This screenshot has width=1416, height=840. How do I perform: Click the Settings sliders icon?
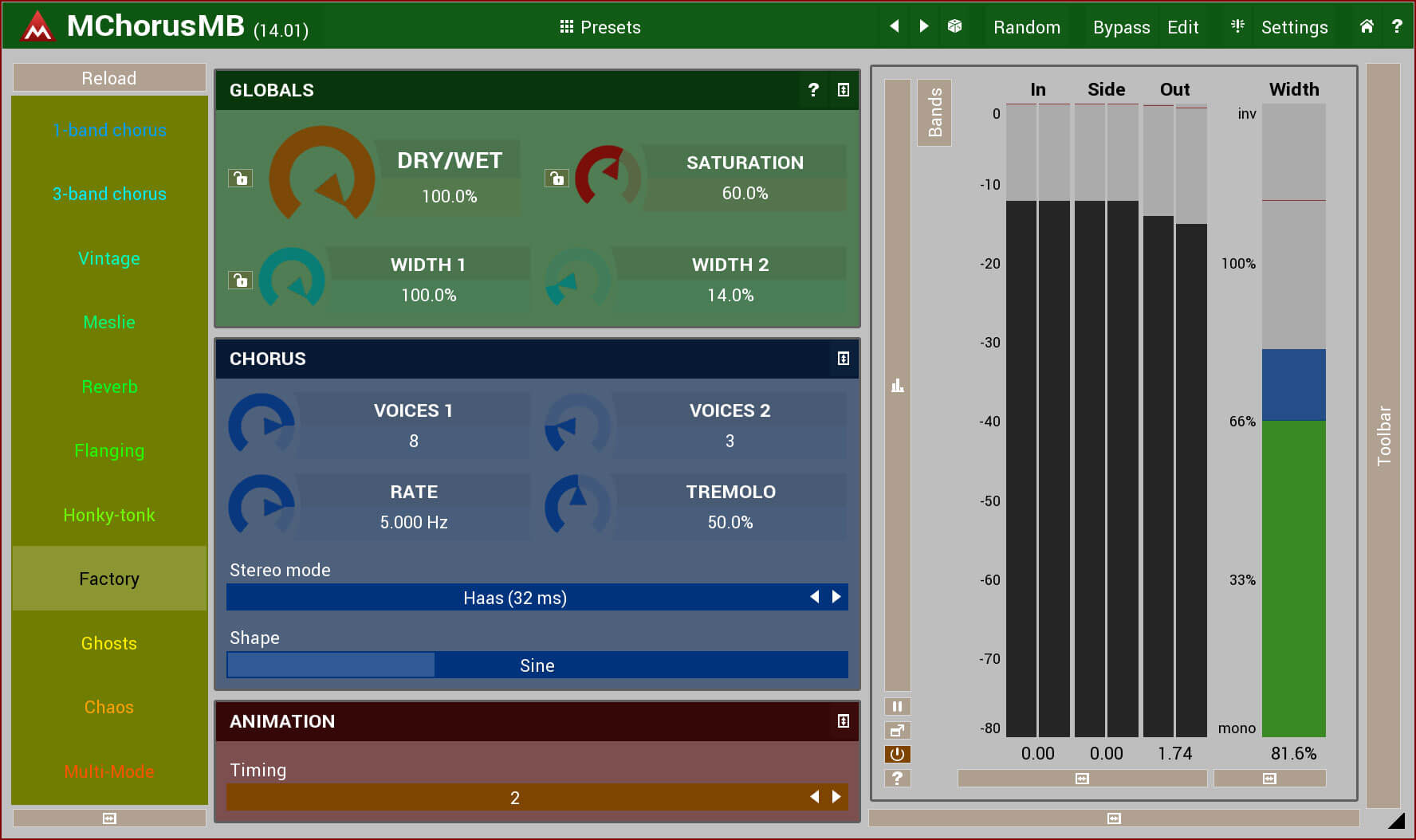(1237, 26)
